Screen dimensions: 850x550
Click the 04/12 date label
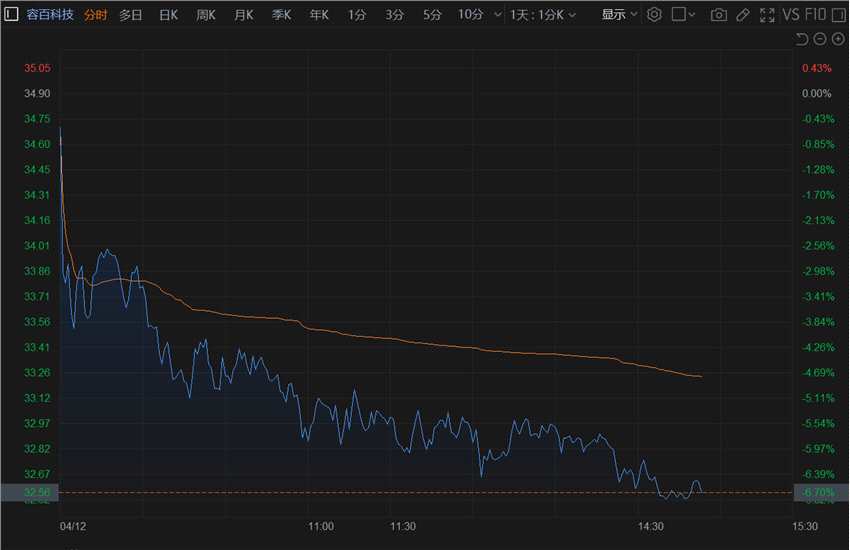[x=73, y=527]
